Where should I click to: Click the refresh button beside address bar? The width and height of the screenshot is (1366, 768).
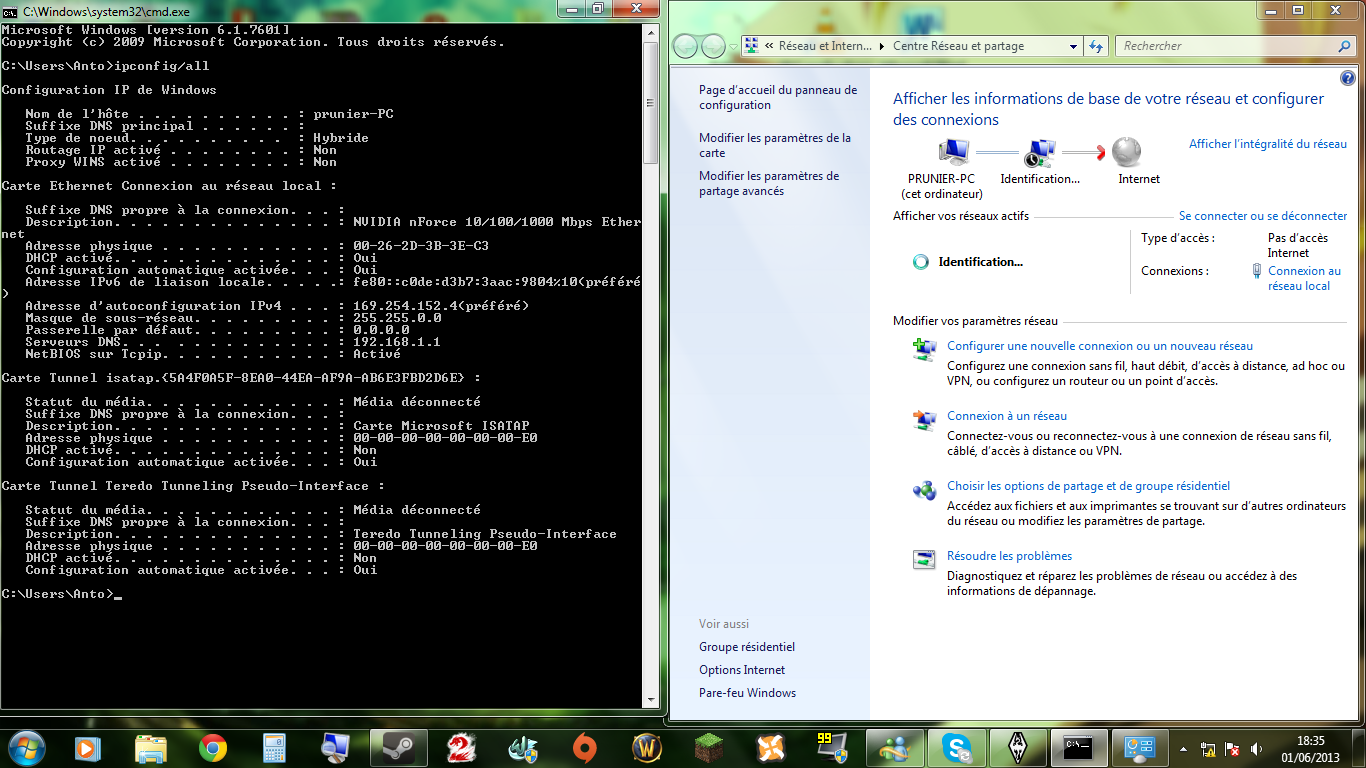1096,46
